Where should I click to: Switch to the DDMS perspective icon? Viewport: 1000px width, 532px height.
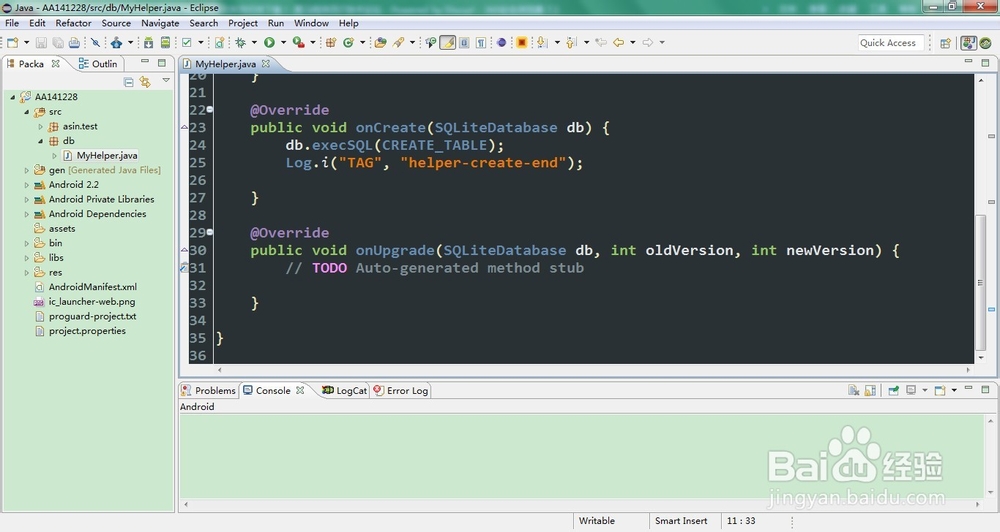985,43
